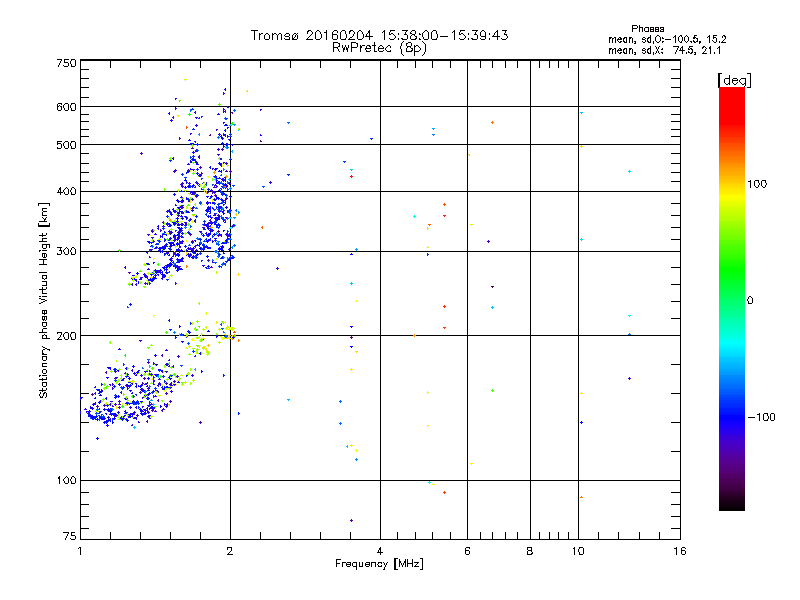Click the y-axis tick label '600'
800x600 pixels.
pos(67,107)
